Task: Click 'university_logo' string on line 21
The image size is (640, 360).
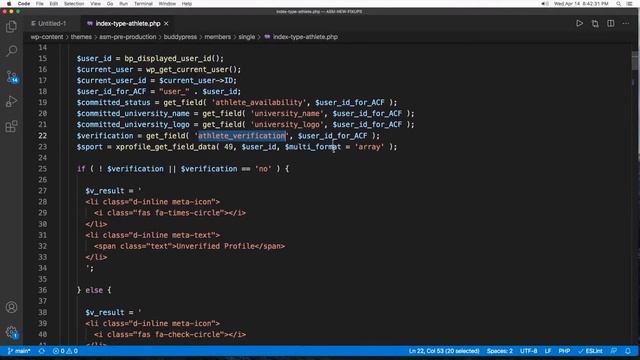Action: coord(287,124)
